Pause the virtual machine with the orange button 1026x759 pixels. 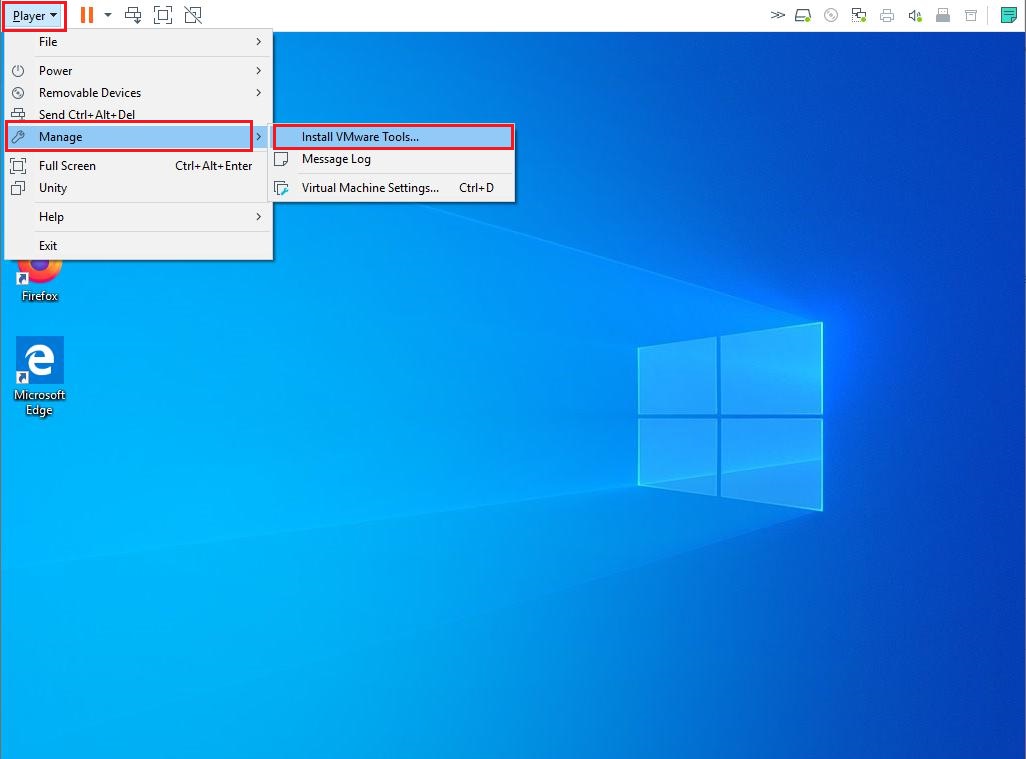[x=86, y=15]
